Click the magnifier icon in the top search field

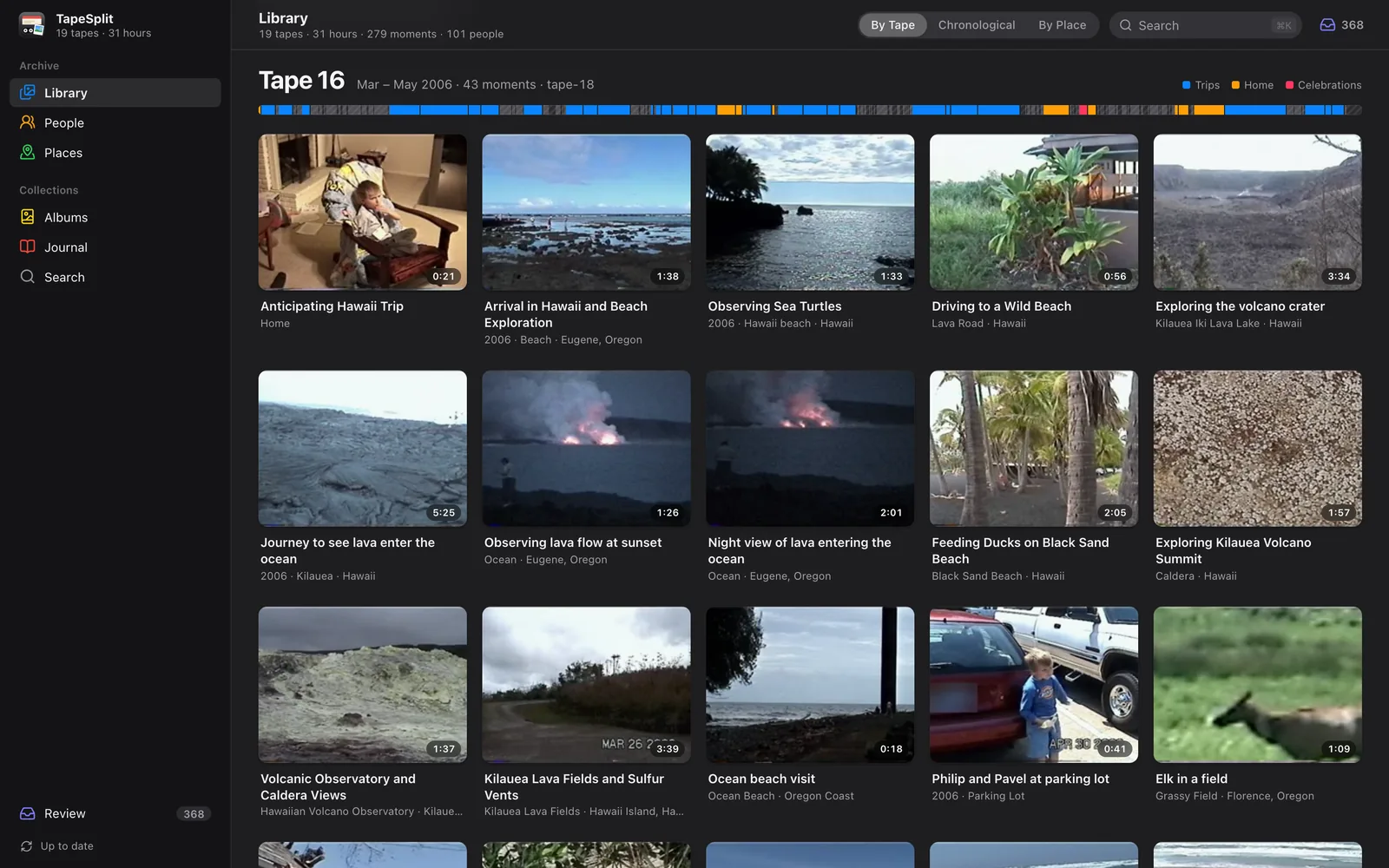[1126, 25]
